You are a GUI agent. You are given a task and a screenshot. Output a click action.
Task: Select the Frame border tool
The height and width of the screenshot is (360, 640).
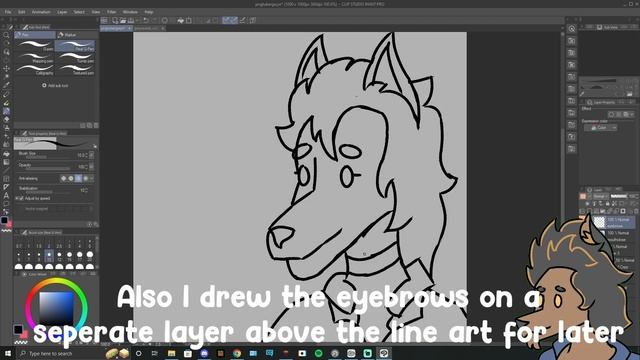point(6,179)
